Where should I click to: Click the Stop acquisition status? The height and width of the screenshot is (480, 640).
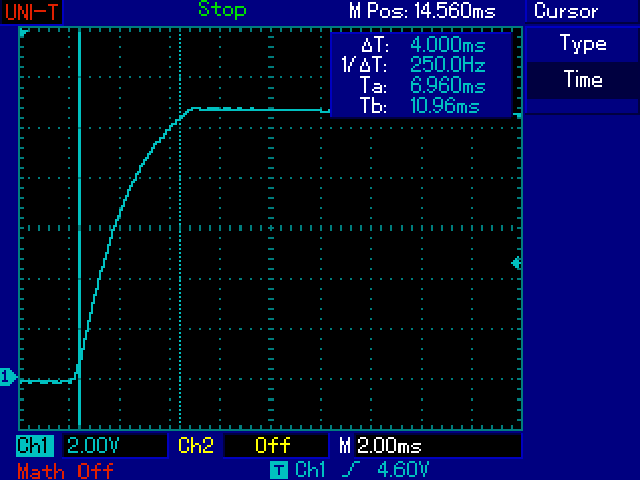(x=222, y=10)
